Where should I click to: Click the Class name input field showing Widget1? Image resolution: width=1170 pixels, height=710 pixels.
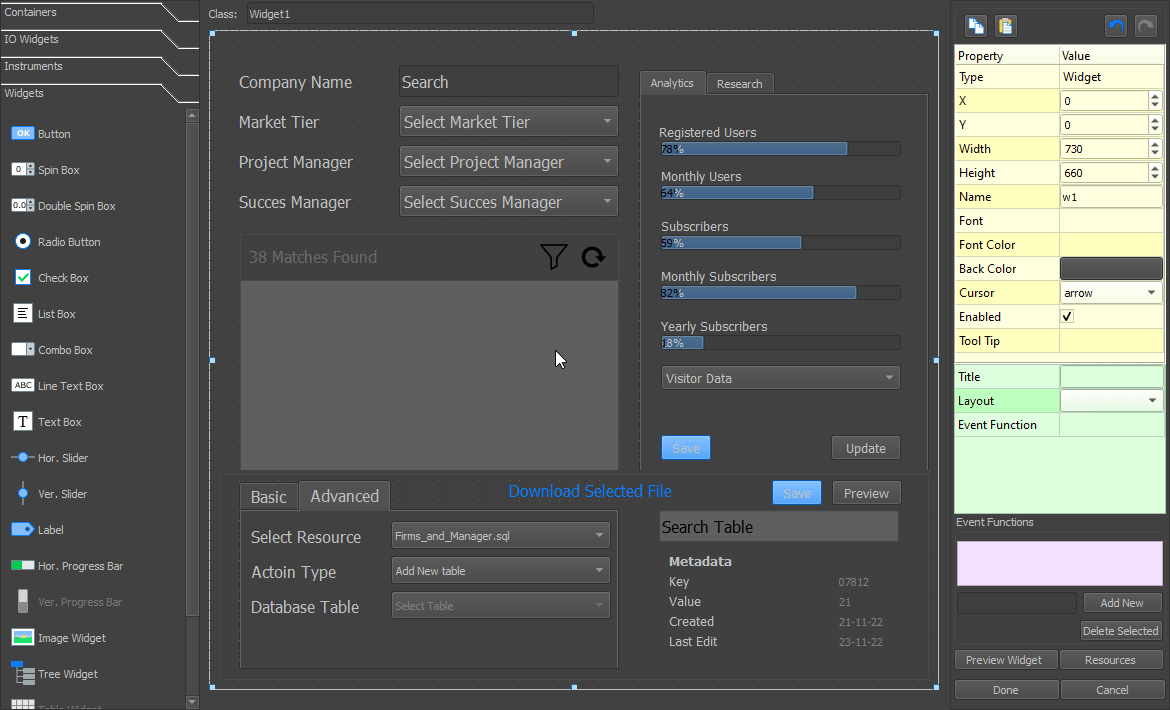click(418, 14)
